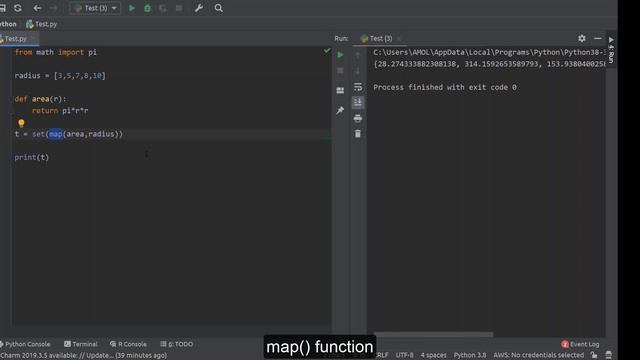The width and height of the screenshot is (640, 360).
Task: Open Run panel settings gear
Action: coord(582,38)
